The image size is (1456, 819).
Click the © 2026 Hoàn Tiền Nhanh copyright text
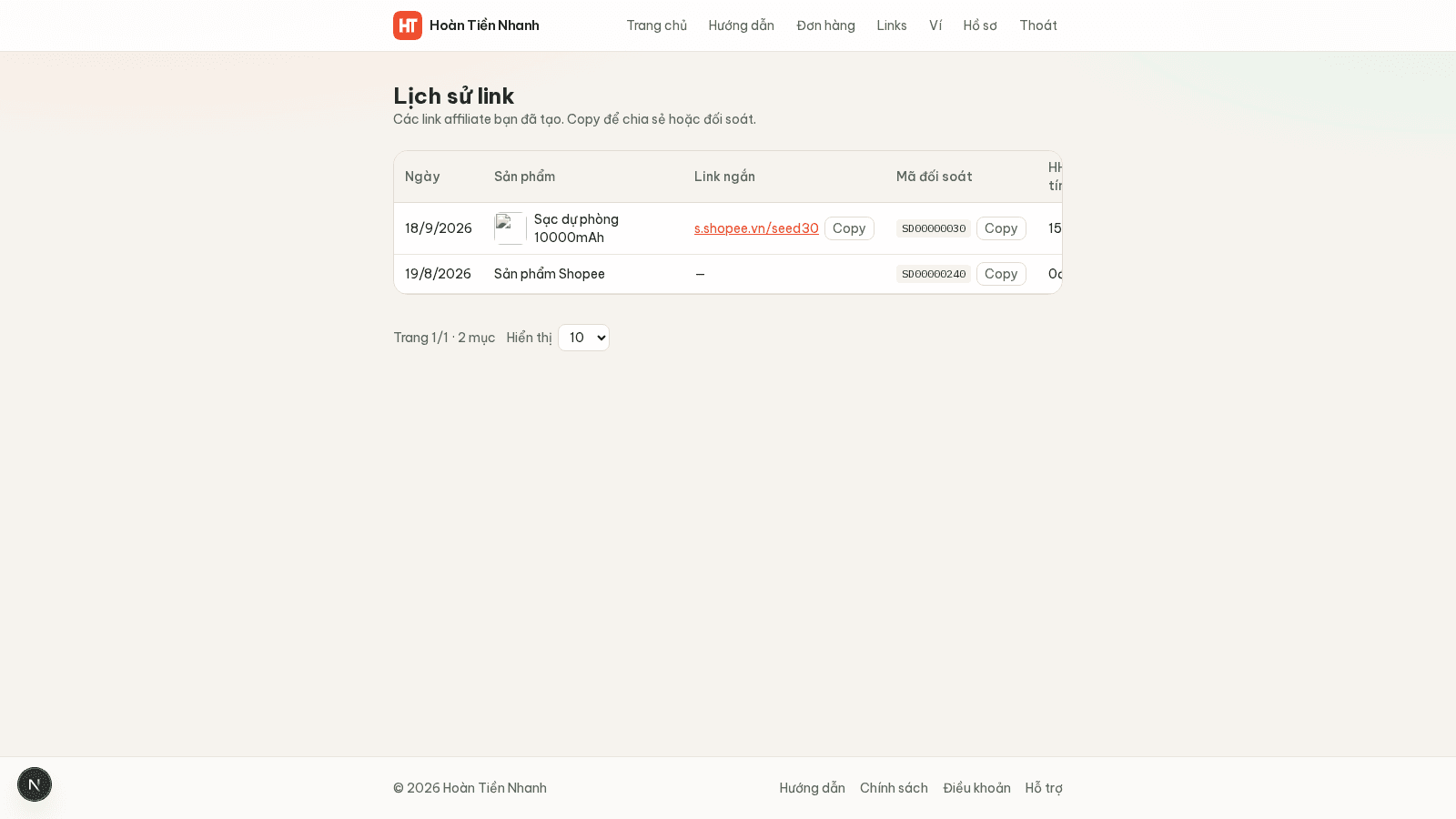[470, 788]
